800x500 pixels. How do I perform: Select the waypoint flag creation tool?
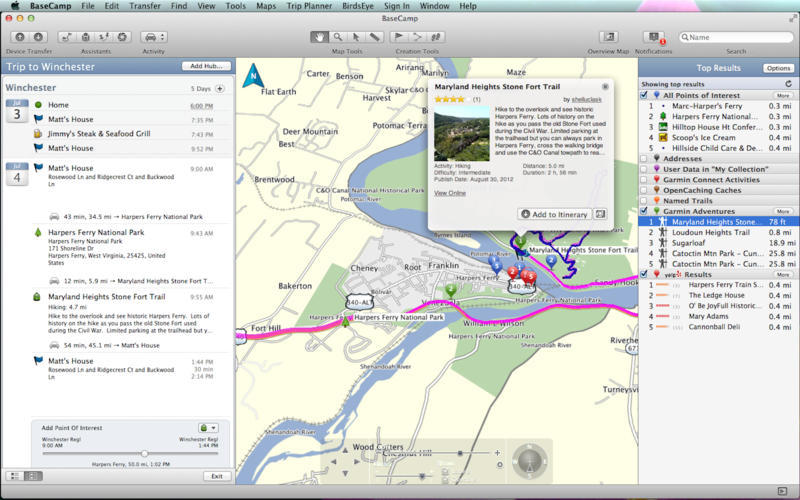click(x=399, y=37)
